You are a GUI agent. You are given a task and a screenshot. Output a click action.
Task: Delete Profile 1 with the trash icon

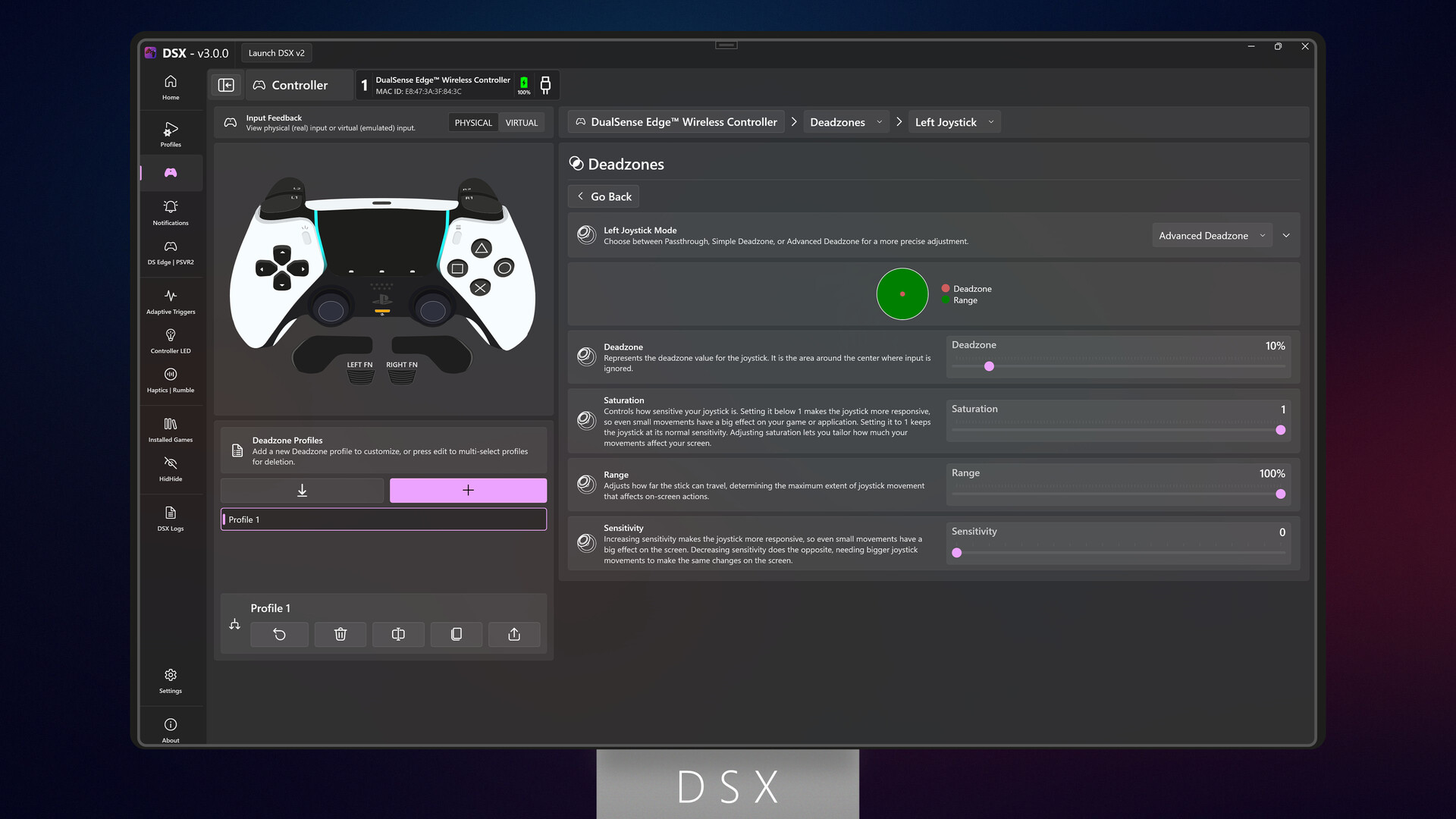(340, 635)
